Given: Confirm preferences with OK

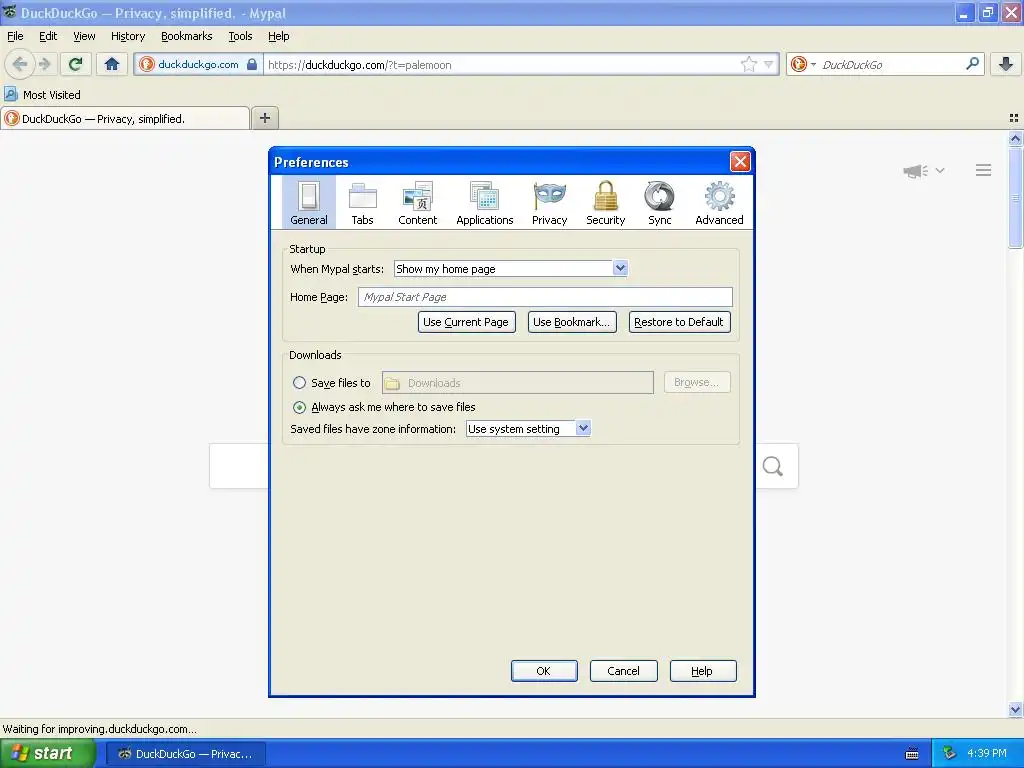Looking at the screenshot, I should (543, 671).
